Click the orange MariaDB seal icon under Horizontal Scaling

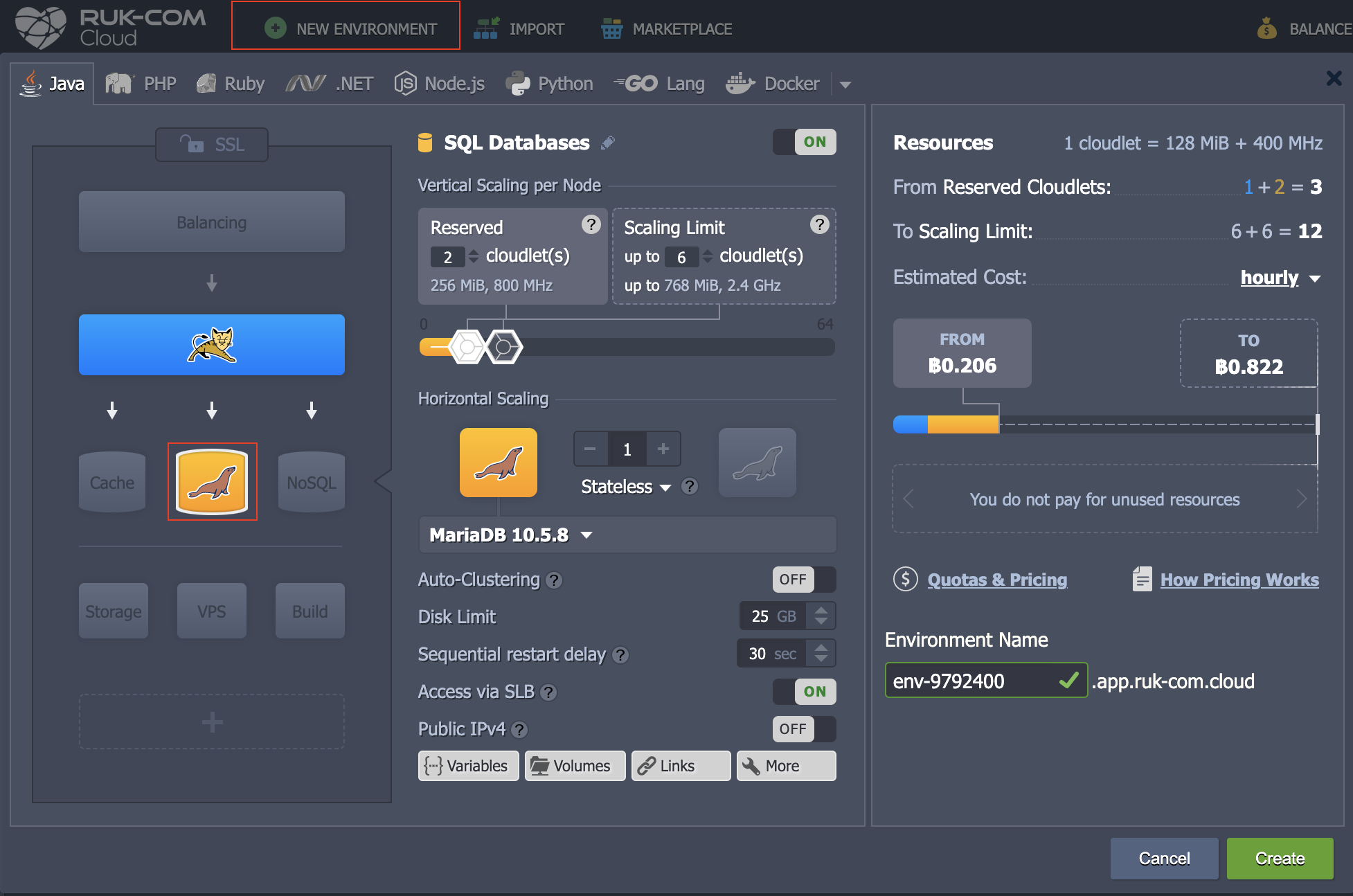coord(499,463)
